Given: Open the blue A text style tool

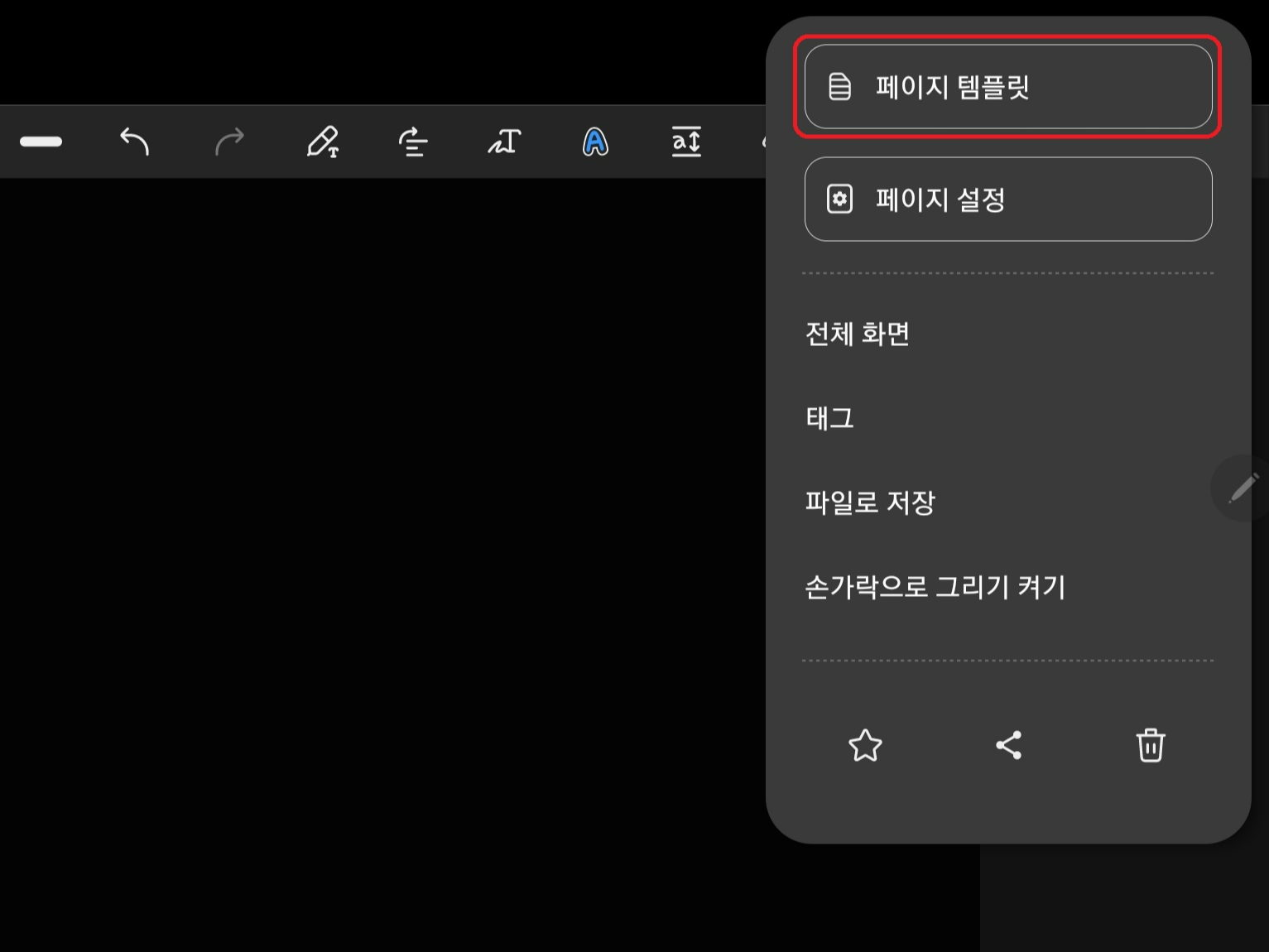Looking at the screenshot, I should coord(595,142).
